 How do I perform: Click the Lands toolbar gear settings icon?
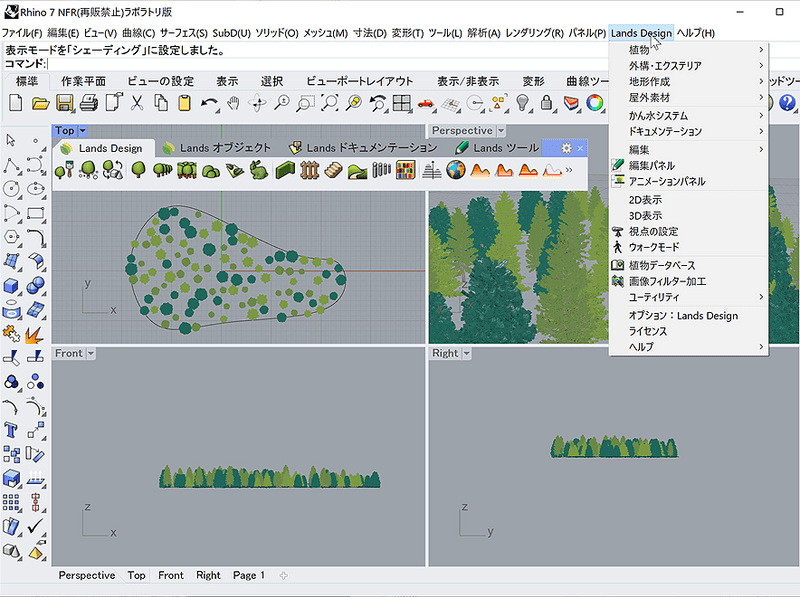(x=566, y=148)
